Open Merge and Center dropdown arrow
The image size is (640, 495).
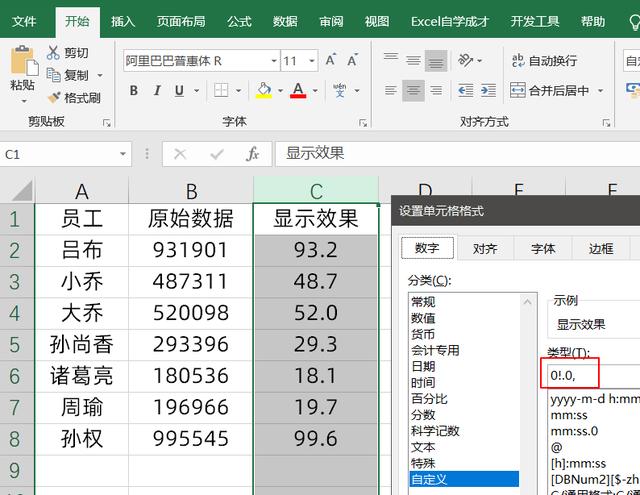point(600,90)
